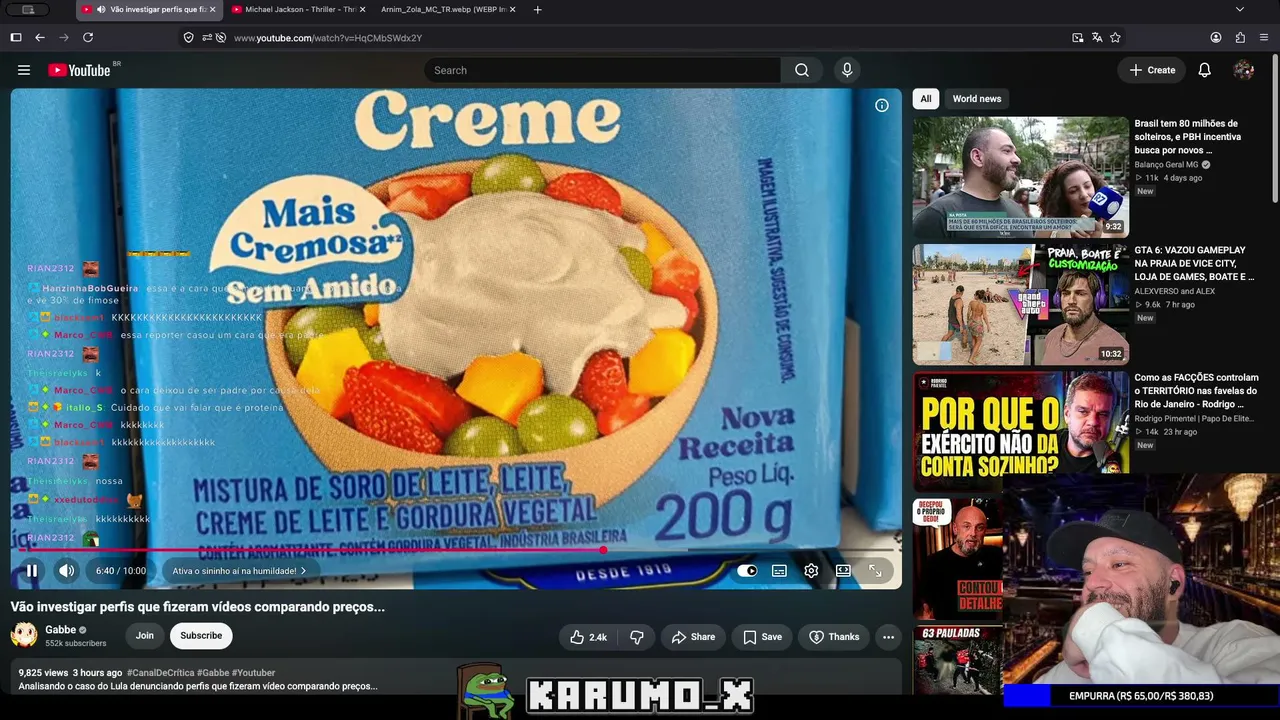Open YouTube notifications bell

pos(1205,70)
